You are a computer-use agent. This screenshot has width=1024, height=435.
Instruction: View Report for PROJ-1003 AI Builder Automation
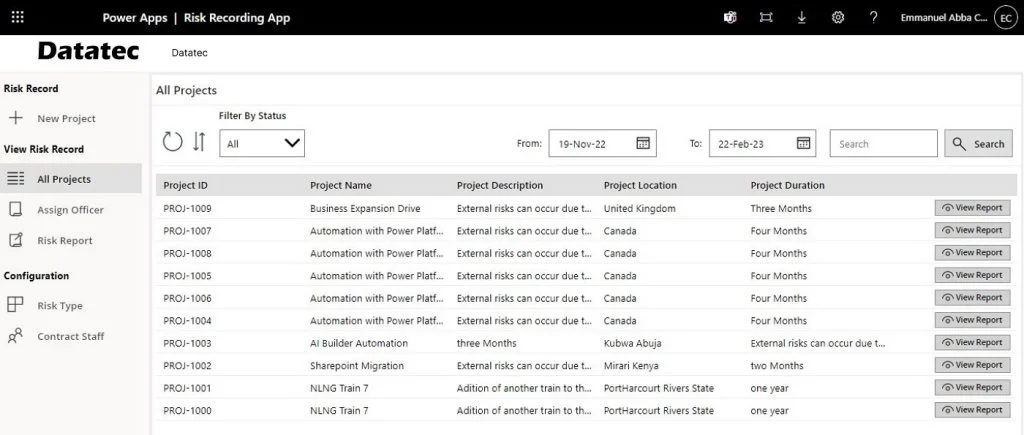click(972, 343)
